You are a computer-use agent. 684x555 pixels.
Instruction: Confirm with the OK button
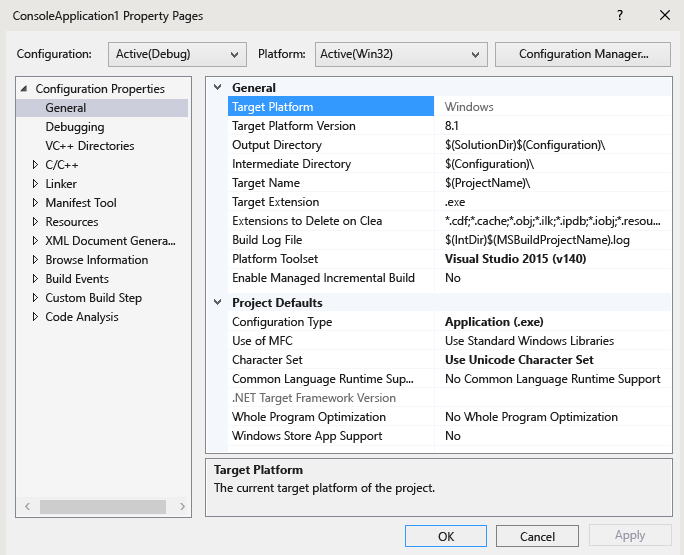point(446,536)
